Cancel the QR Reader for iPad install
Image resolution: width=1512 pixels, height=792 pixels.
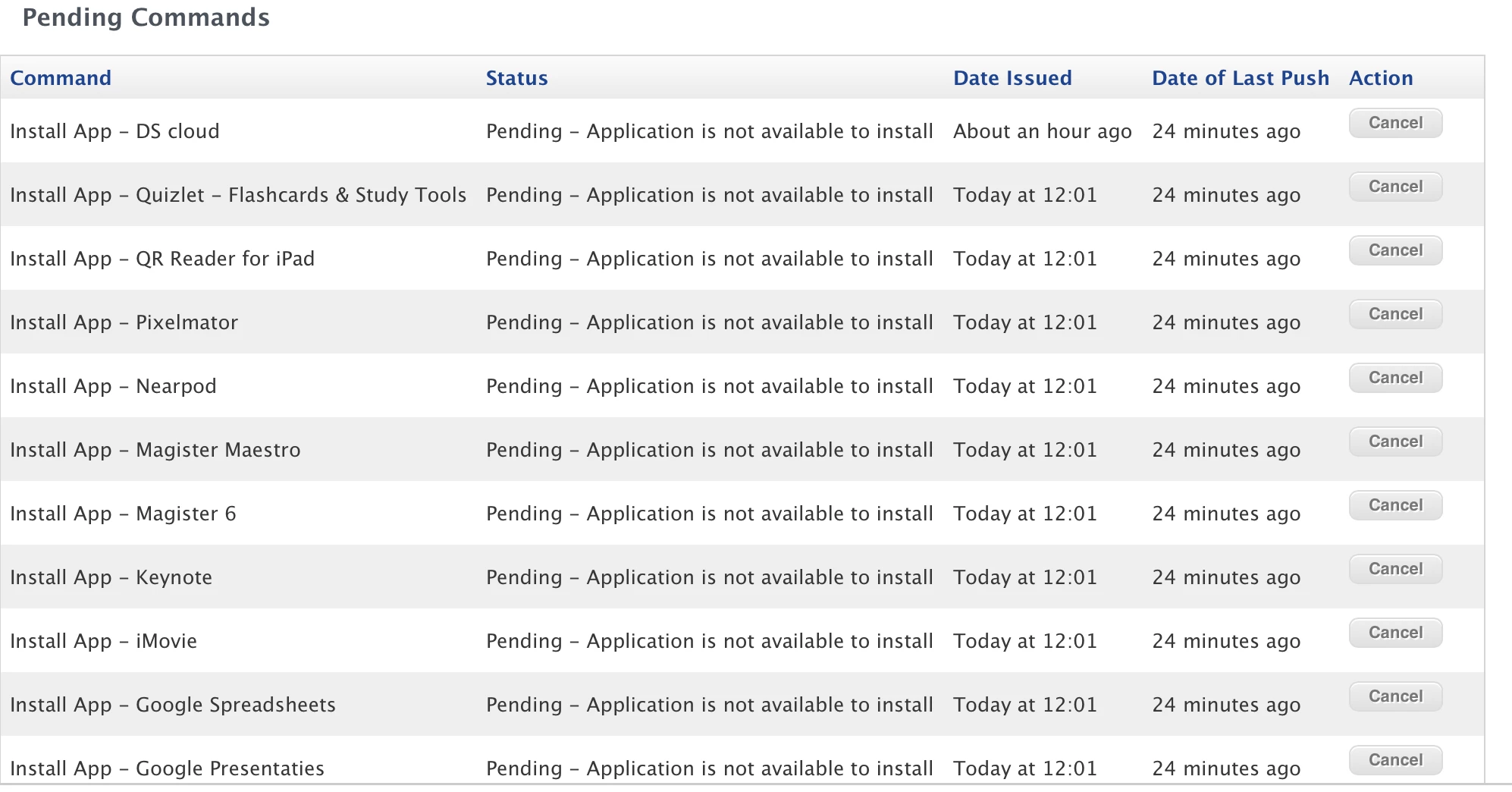point(1395,250)
